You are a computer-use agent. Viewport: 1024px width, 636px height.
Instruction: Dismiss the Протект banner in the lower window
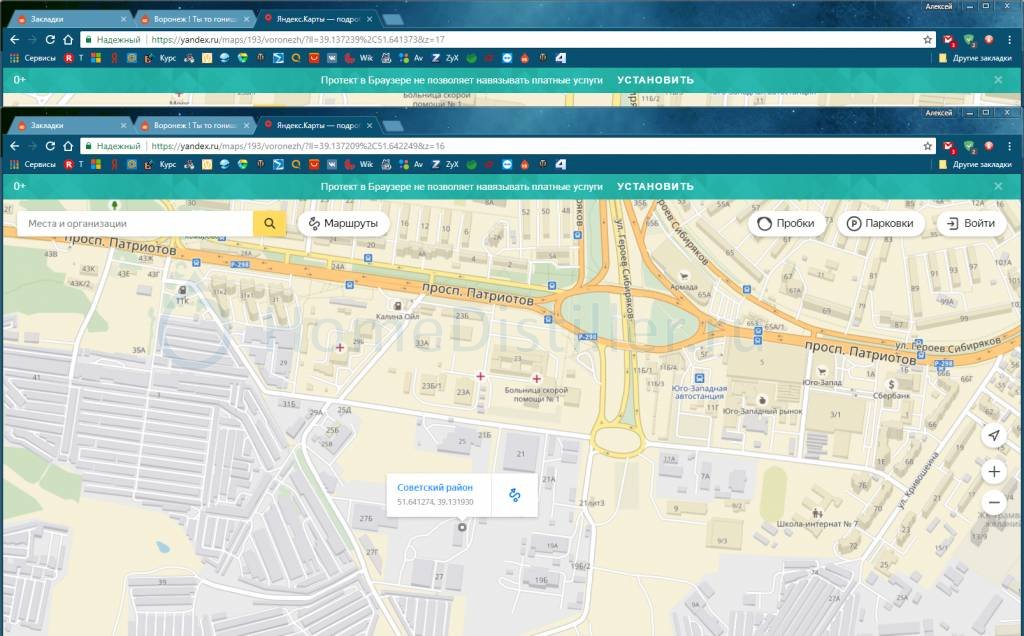tap(998, 186)
